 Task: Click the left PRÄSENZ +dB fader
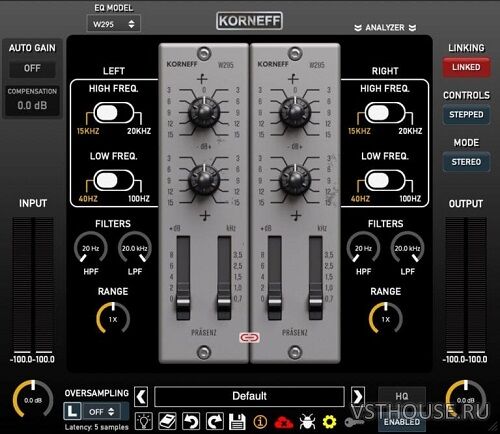(183, 302)
